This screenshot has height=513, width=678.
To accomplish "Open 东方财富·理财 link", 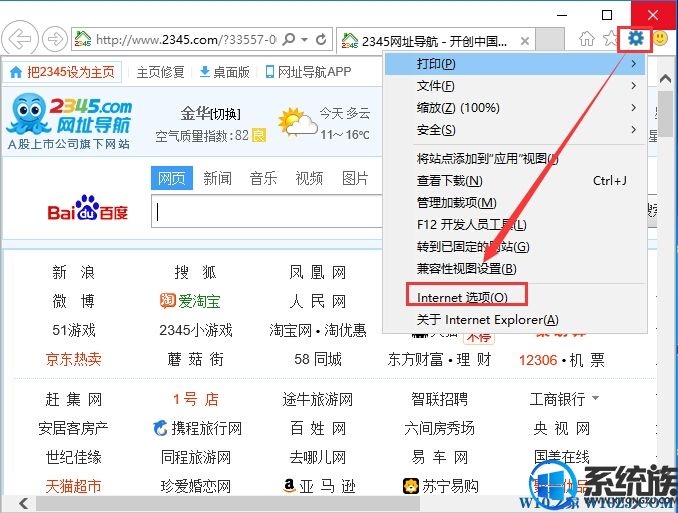I will [x=440, y=359].
